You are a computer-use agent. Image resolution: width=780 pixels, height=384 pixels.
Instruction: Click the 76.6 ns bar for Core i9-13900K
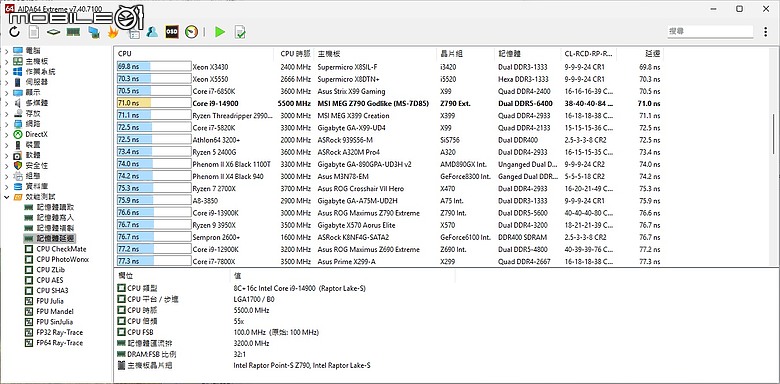154,213
